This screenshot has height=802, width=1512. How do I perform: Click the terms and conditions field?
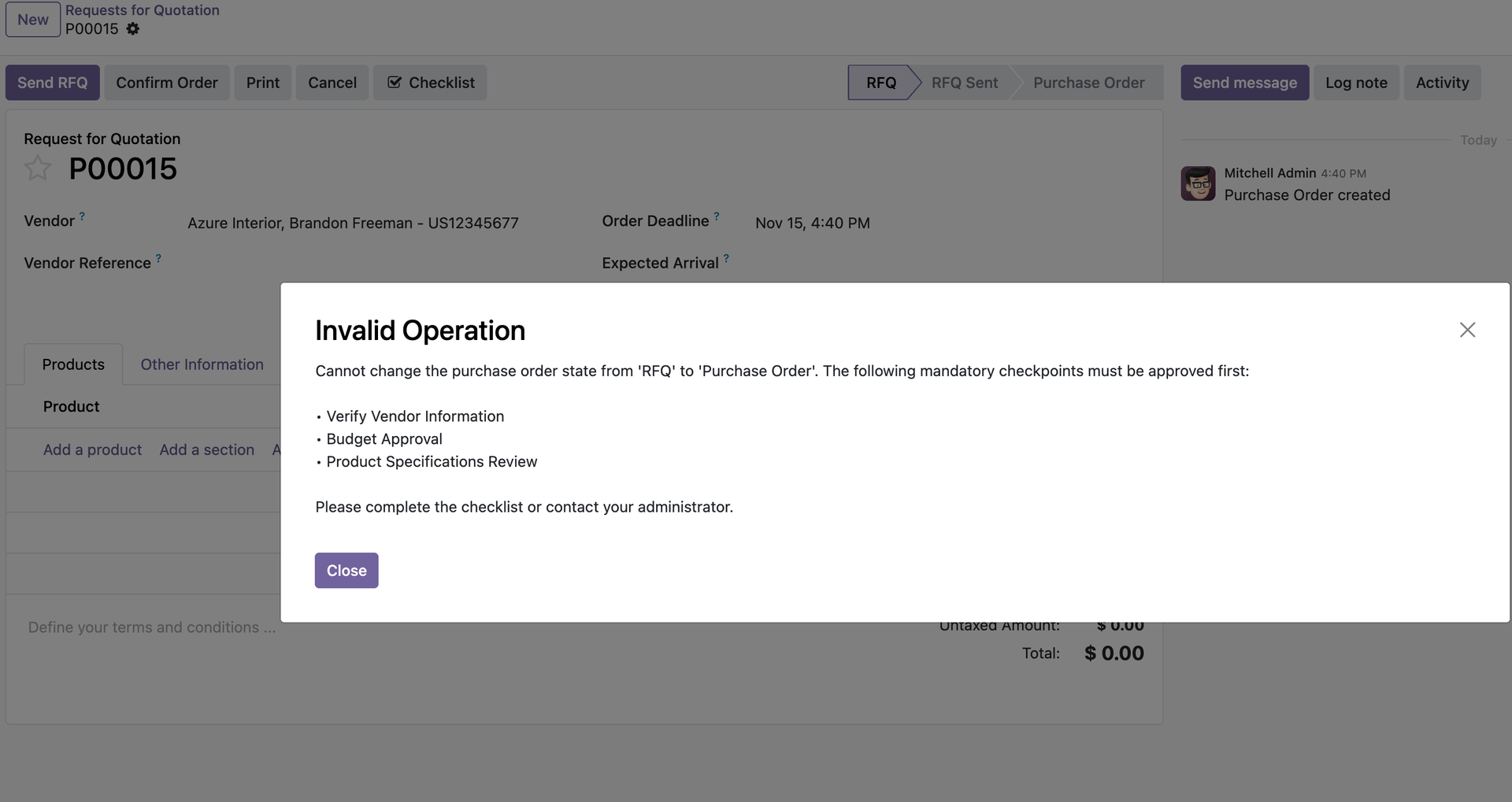pos(151,627)
